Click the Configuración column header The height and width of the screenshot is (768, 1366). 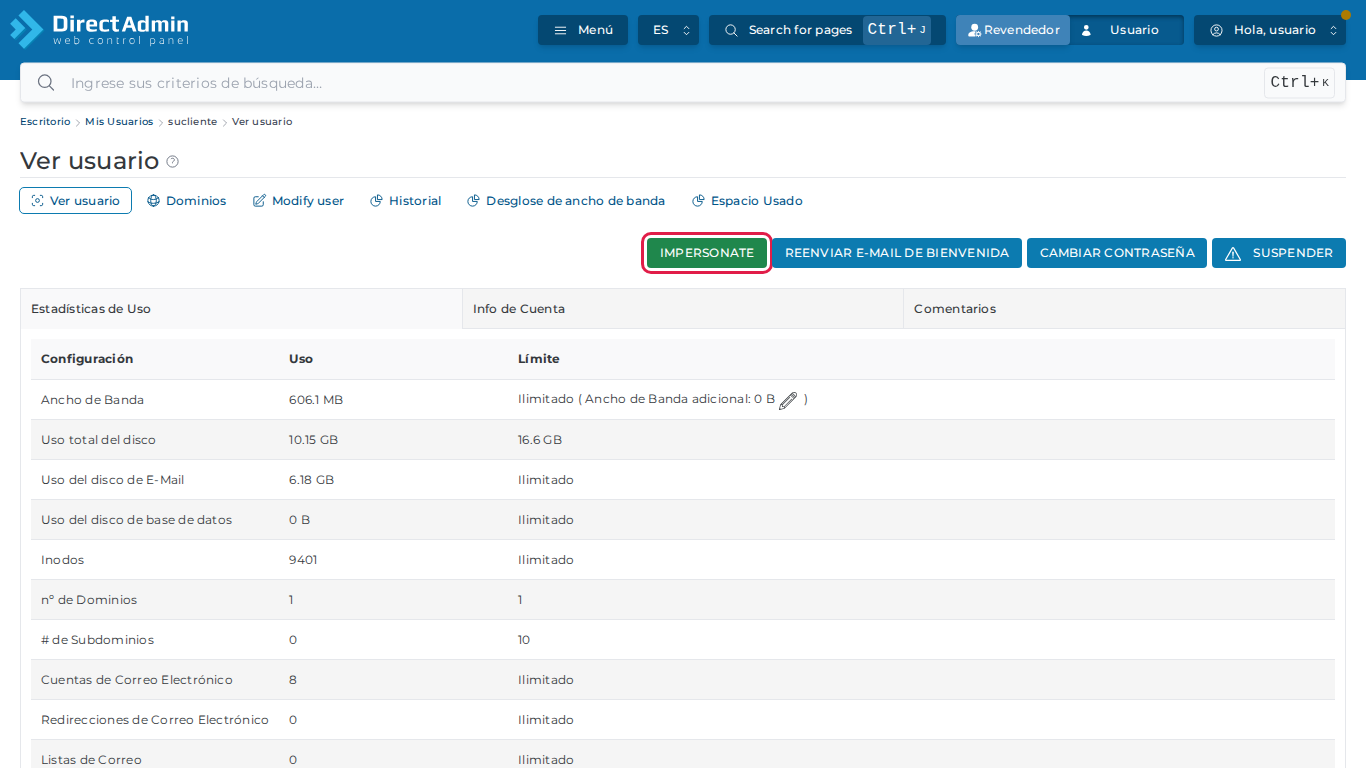pos(87,359)
